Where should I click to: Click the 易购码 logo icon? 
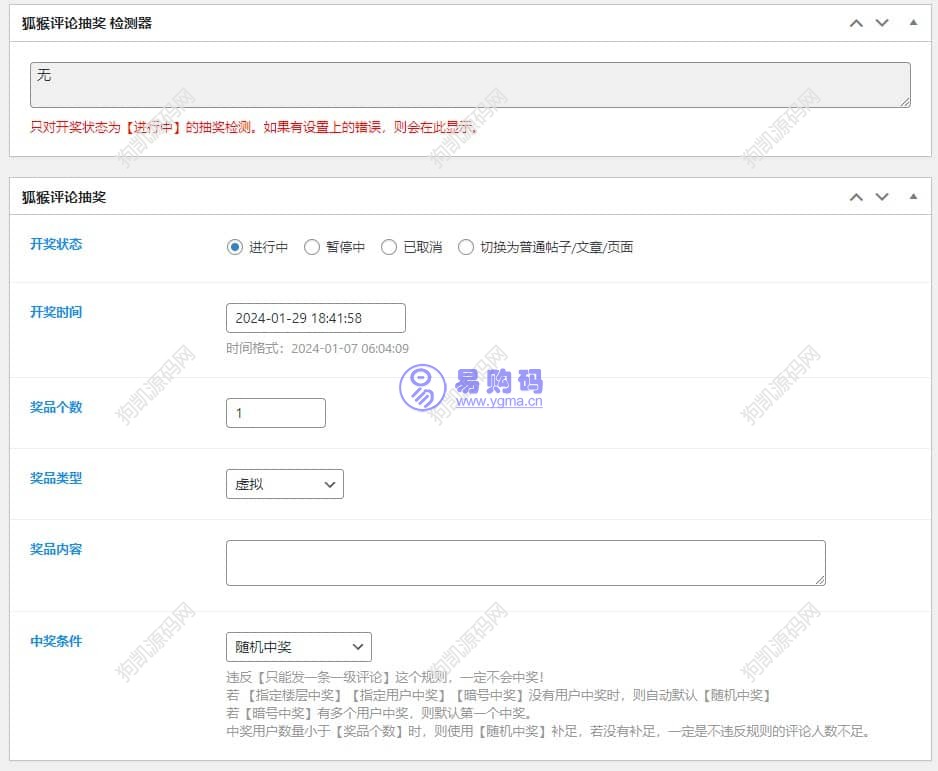point(422,388)
